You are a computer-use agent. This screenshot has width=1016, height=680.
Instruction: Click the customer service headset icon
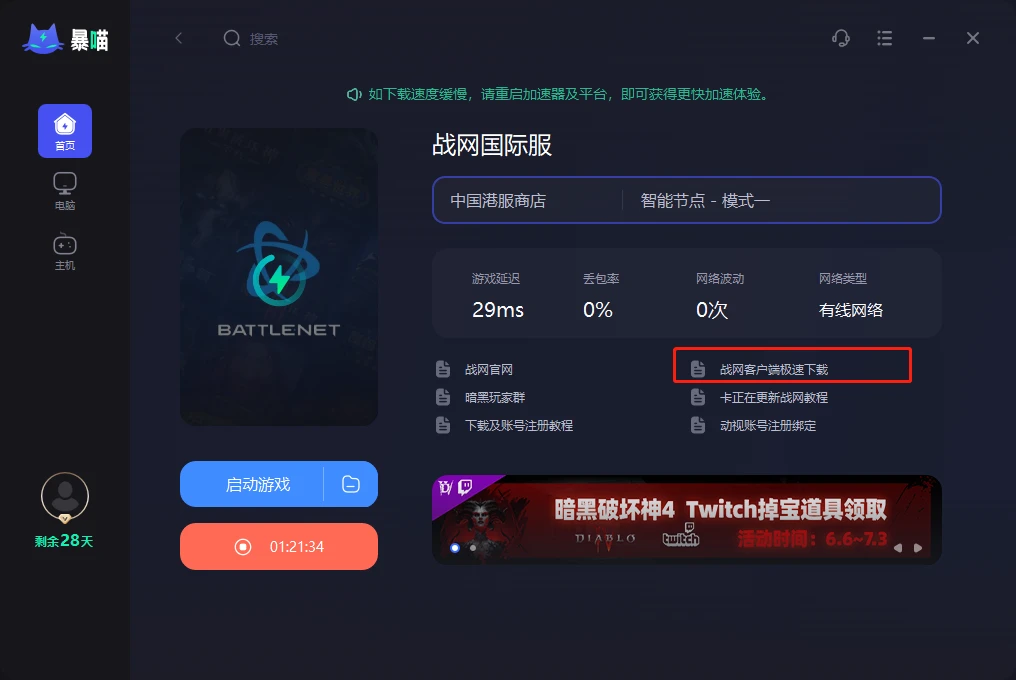840,38
